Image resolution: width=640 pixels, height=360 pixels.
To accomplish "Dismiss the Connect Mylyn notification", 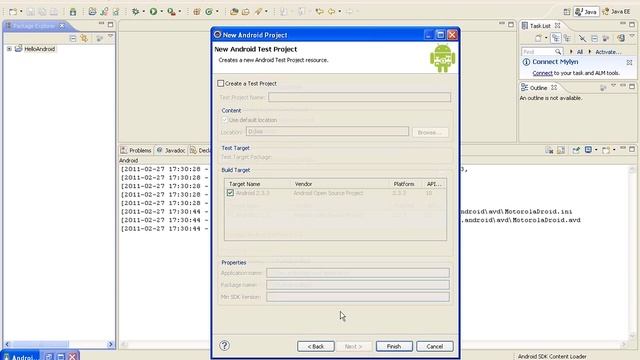I will (629, 62).
